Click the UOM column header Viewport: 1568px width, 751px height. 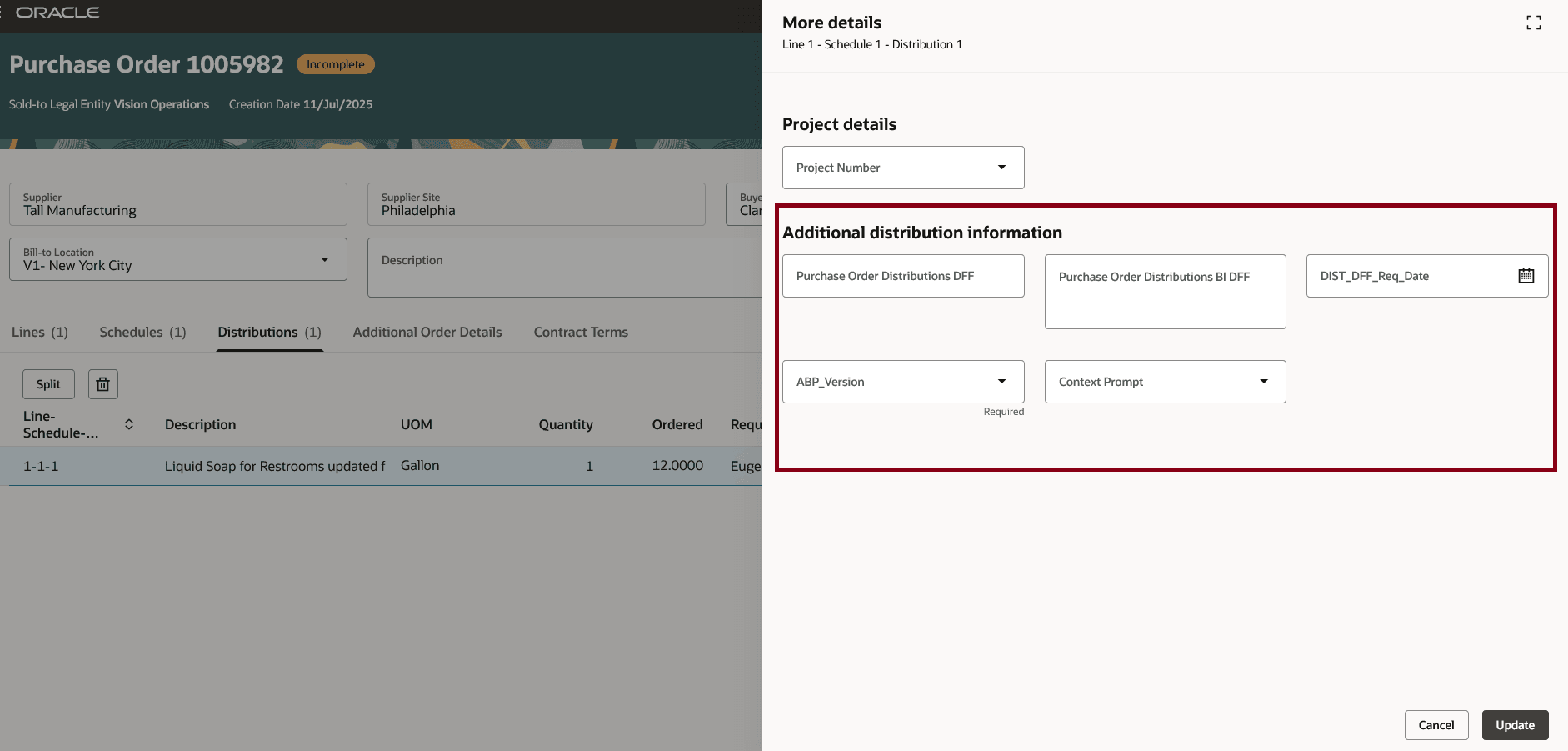[x=417, y=424]
